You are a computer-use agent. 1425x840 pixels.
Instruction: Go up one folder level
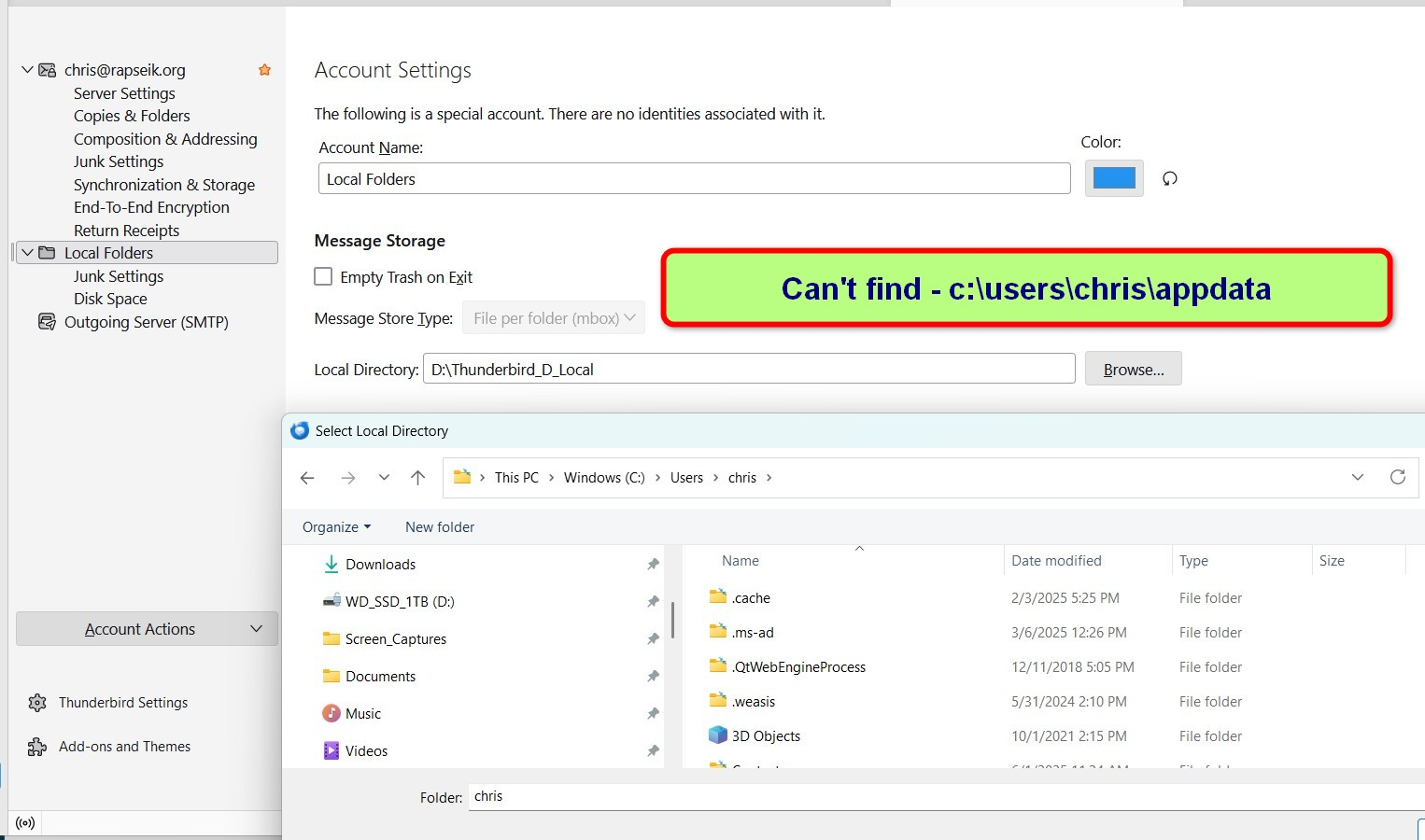[x=417, y=478]
